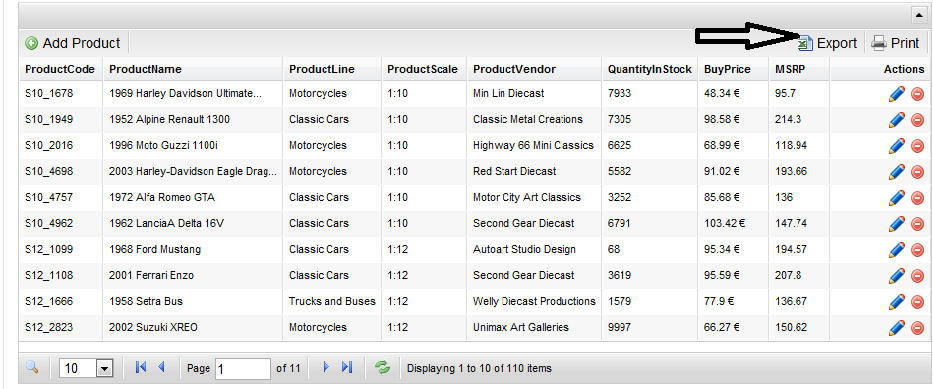Edit the 2002 Suzuki XREO row
The image size is (933, 389).
tap(896, 328)
